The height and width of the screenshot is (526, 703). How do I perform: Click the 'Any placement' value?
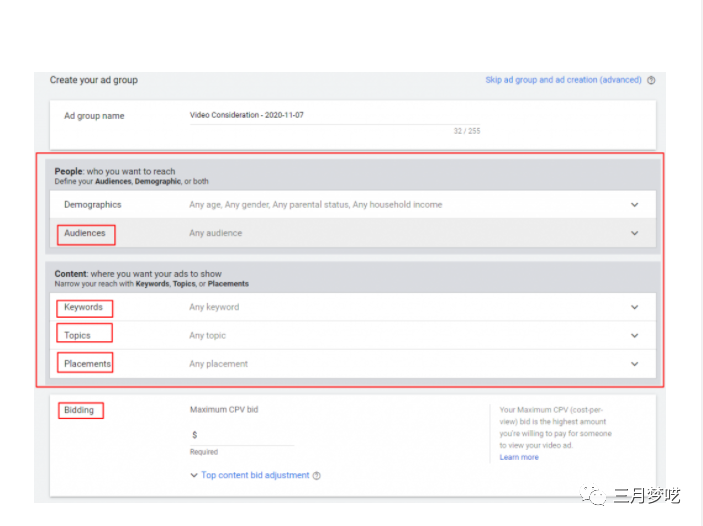coord(218,364)
